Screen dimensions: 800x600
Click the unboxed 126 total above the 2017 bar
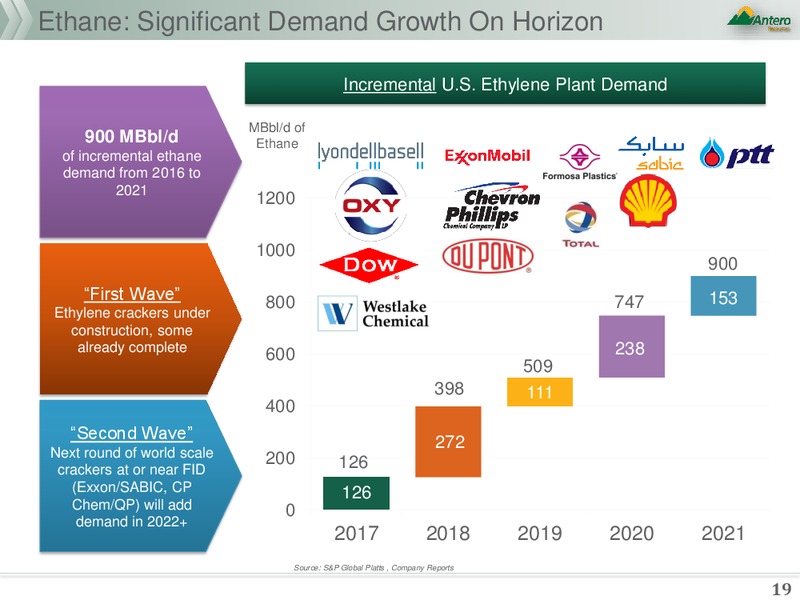pos(353,462)
